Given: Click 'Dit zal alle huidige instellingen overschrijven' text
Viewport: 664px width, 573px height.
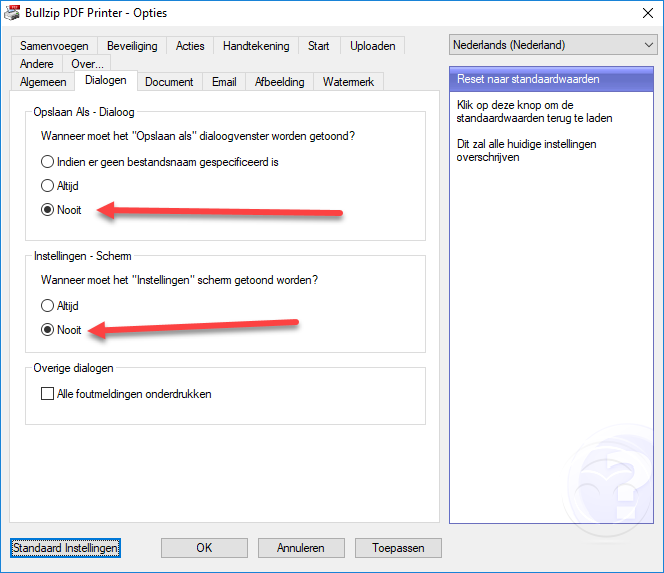Looking at the screenshot, I should tap(526, 150).
